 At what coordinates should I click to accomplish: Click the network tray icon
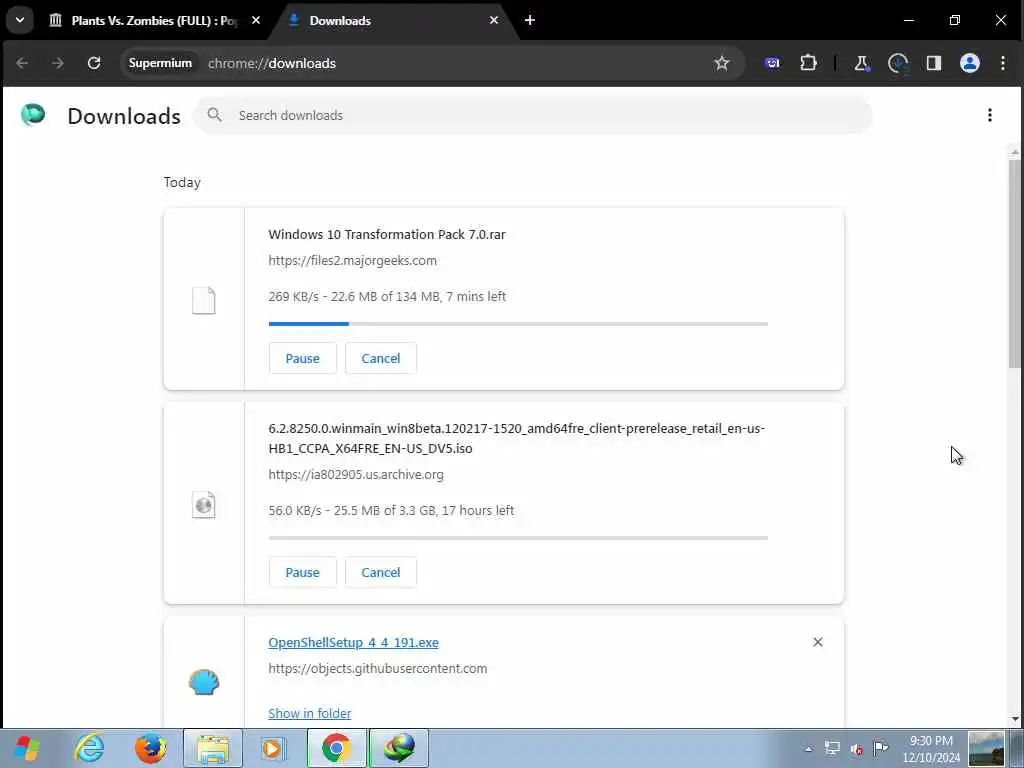[x=832, y=748]
